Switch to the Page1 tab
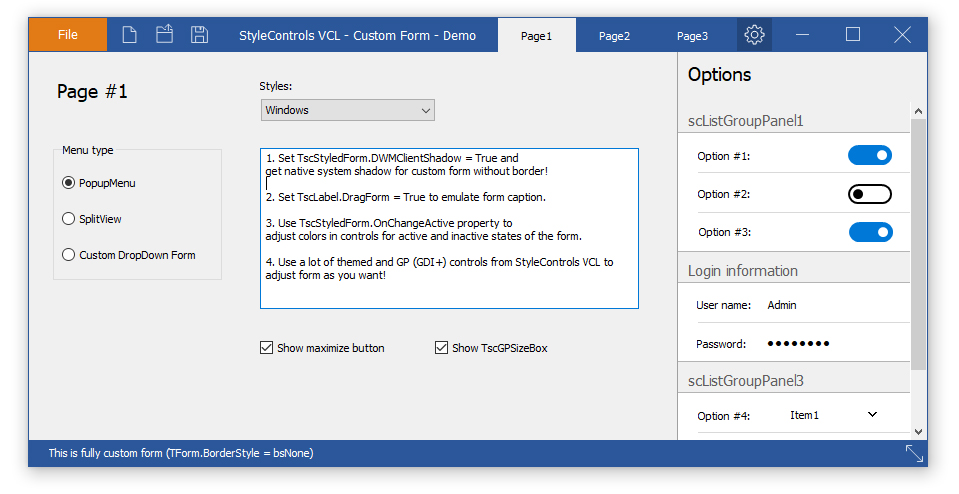 536,36
